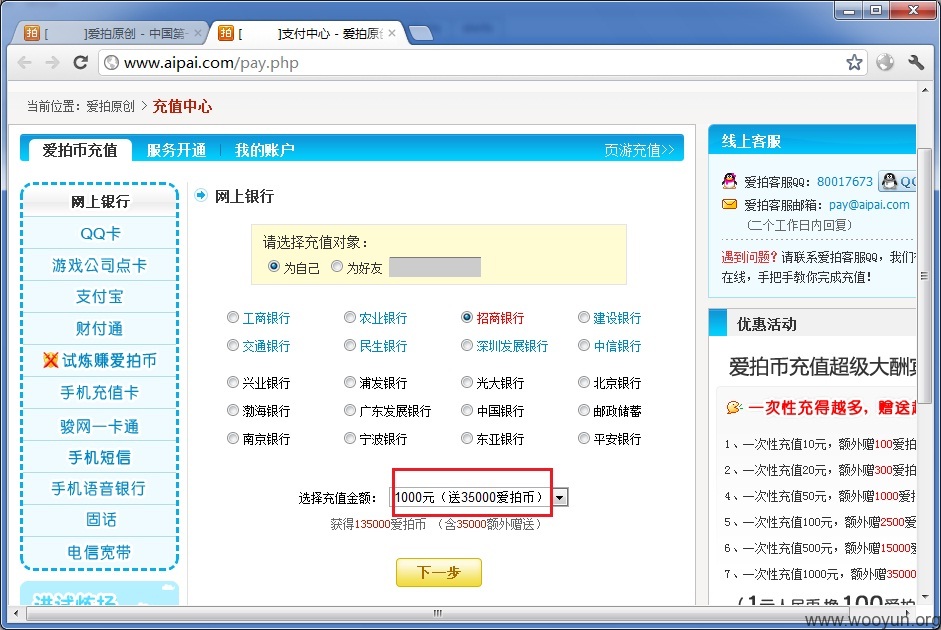Close the 支付中心 tab
This screenshot has height=630, width=941.
tap(392, 33)
